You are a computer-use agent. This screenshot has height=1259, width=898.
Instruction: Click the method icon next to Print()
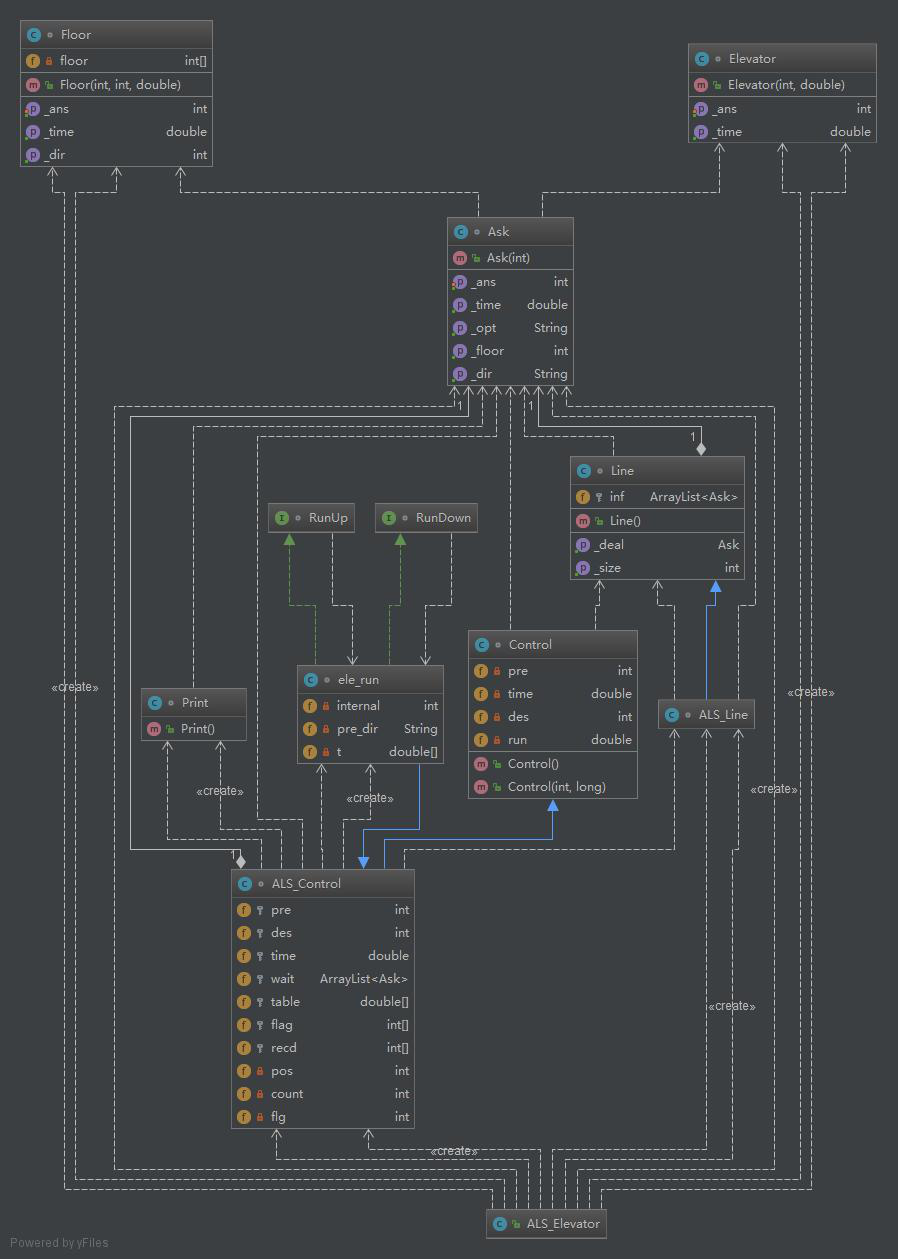click(x=154, y=728)
